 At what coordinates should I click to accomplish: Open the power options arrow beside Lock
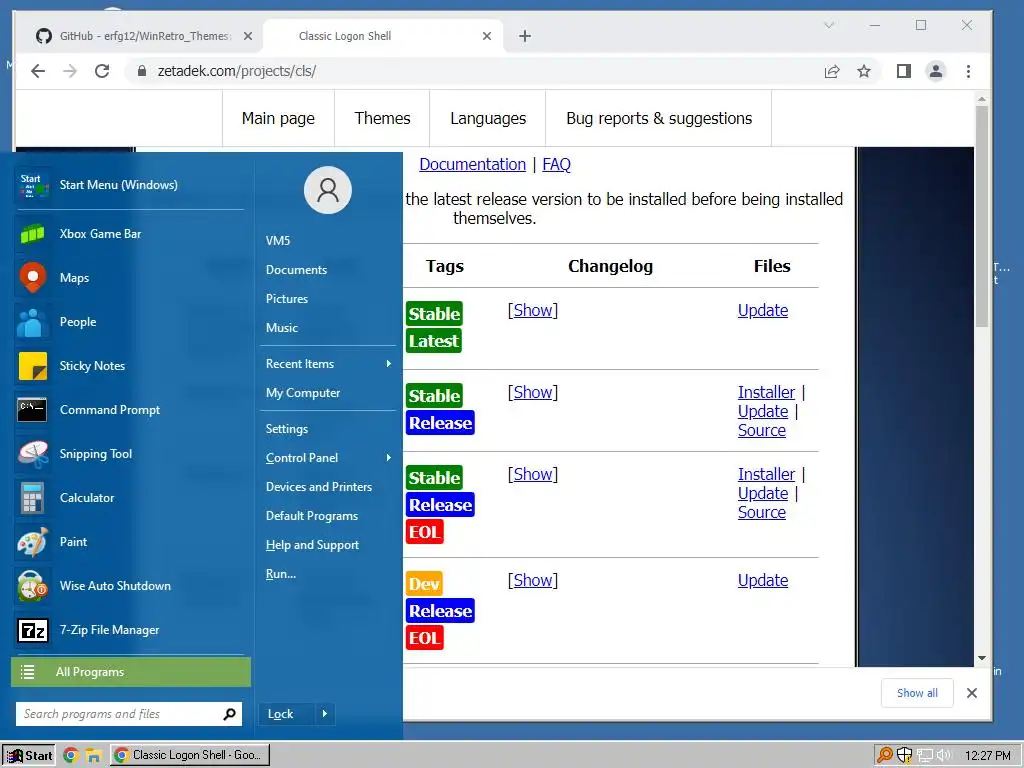tap(325, 714)
